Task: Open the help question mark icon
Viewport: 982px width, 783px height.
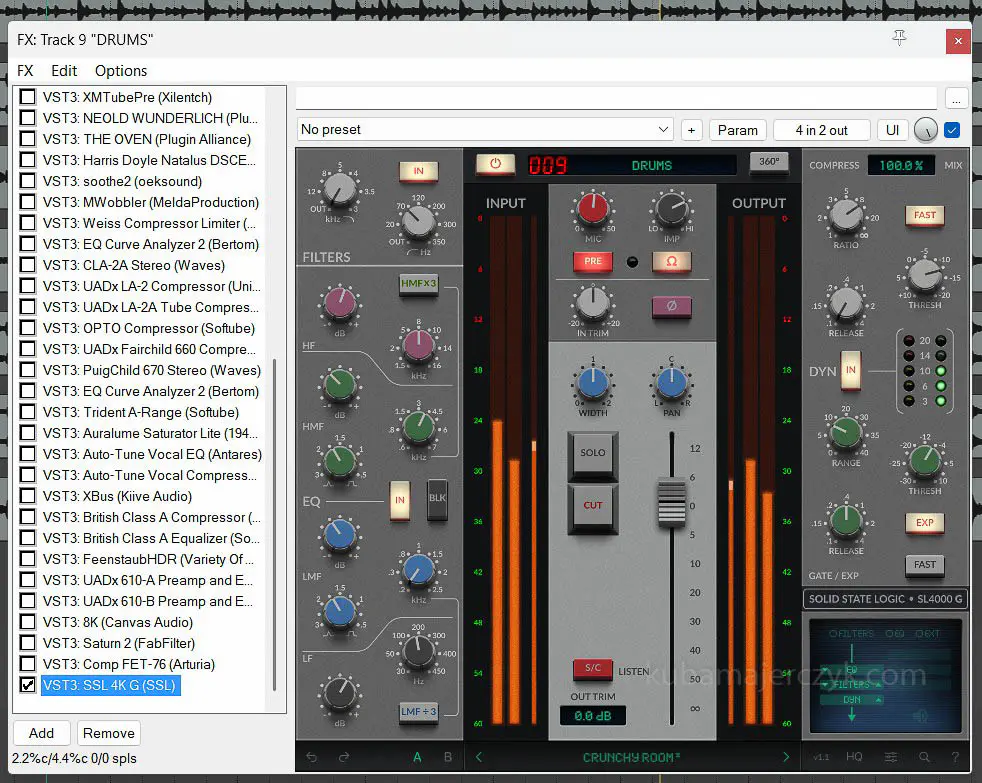Action: click(955, 757)
